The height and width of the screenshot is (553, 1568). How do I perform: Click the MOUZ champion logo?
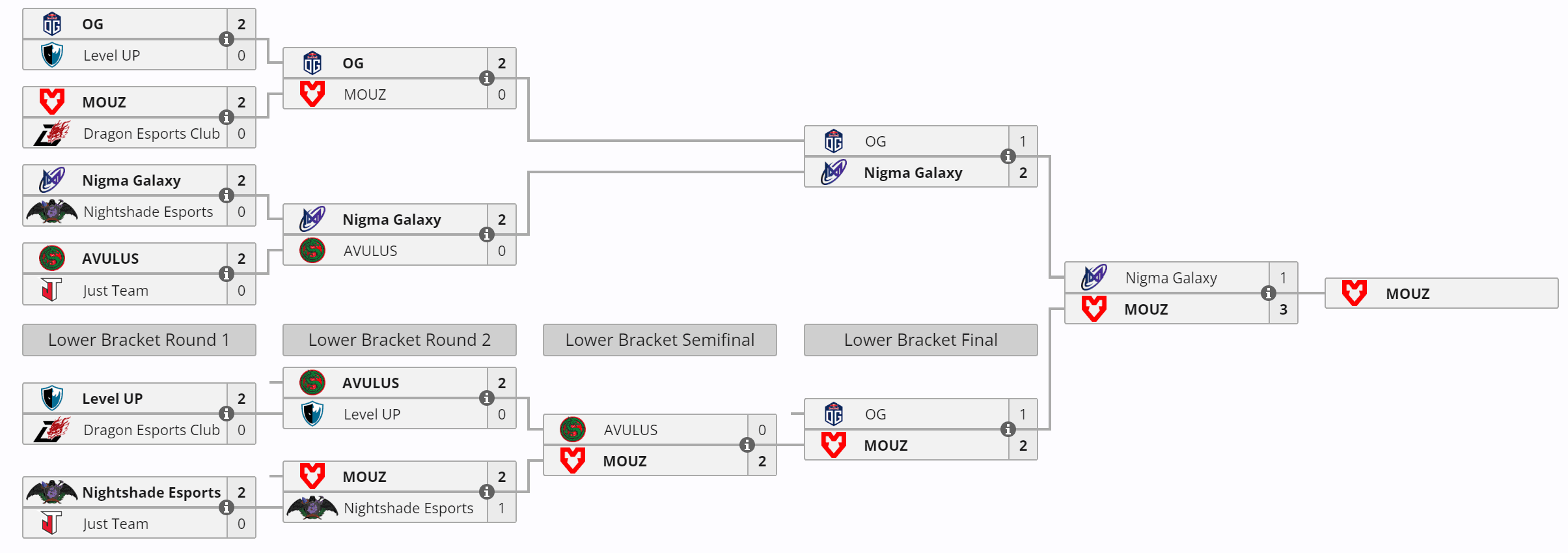[x=1354, y=293]
